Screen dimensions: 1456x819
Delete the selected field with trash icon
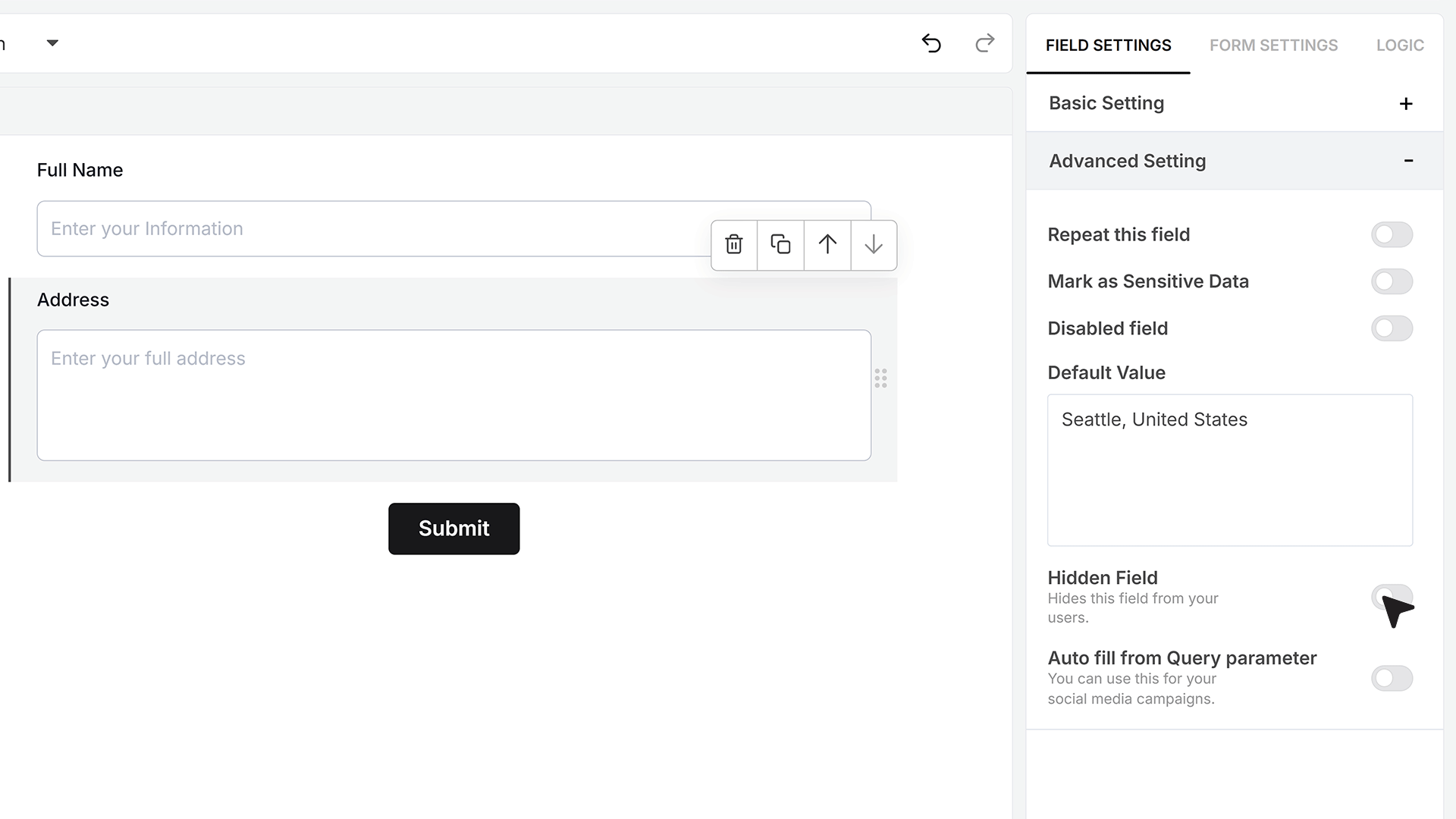(x=734, y=245)
